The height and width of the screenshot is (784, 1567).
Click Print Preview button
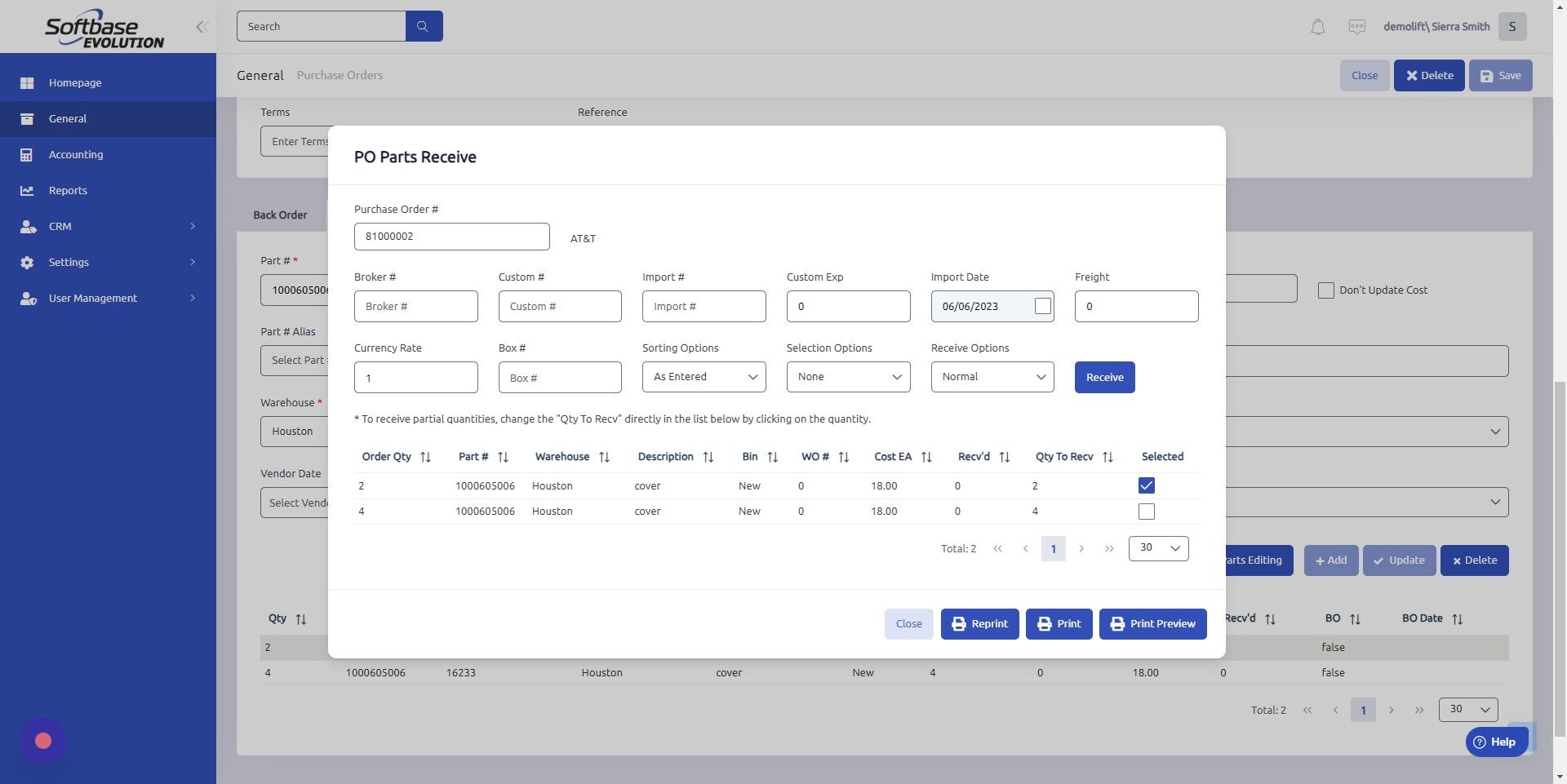coord(1152,624)
